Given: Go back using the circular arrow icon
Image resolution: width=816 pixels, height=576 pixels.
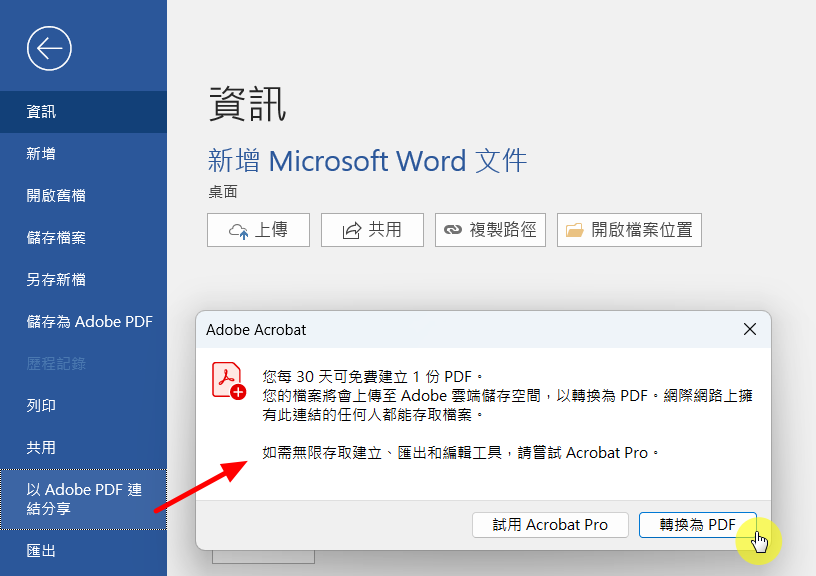Looking at the screenshot, I should tap(49, 48).
